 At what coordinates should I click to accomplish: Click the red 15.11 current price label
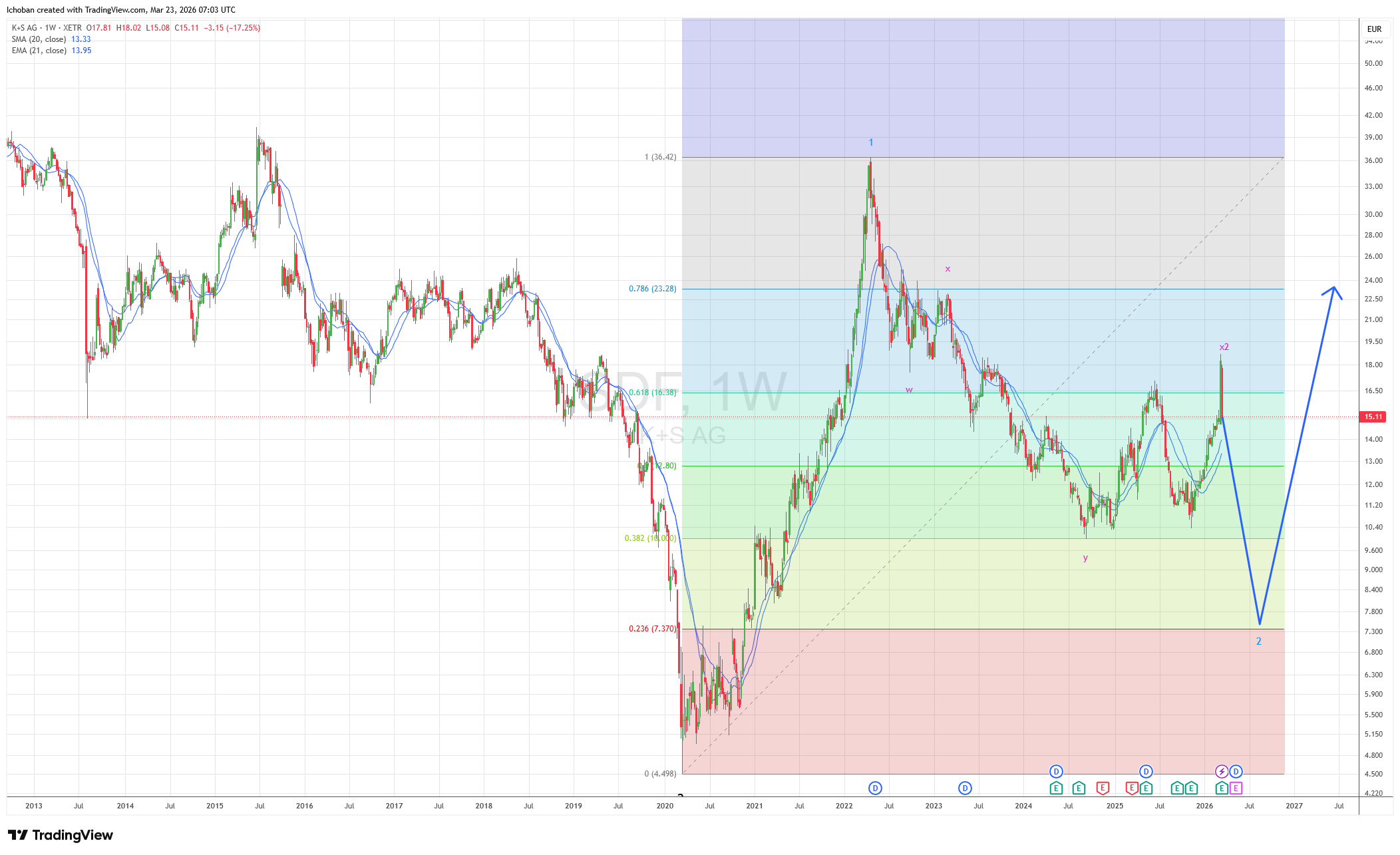[1373, 417]
